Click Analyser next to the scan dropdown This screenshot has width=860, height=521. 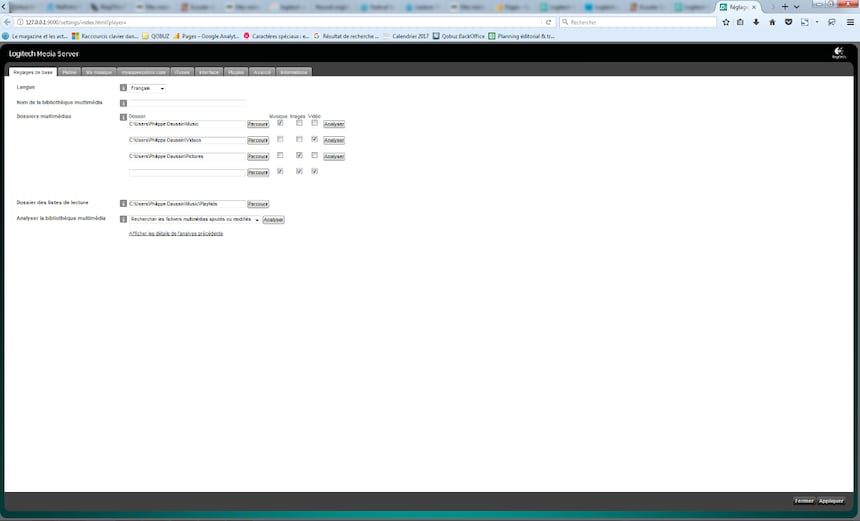(x=273, y=220)
